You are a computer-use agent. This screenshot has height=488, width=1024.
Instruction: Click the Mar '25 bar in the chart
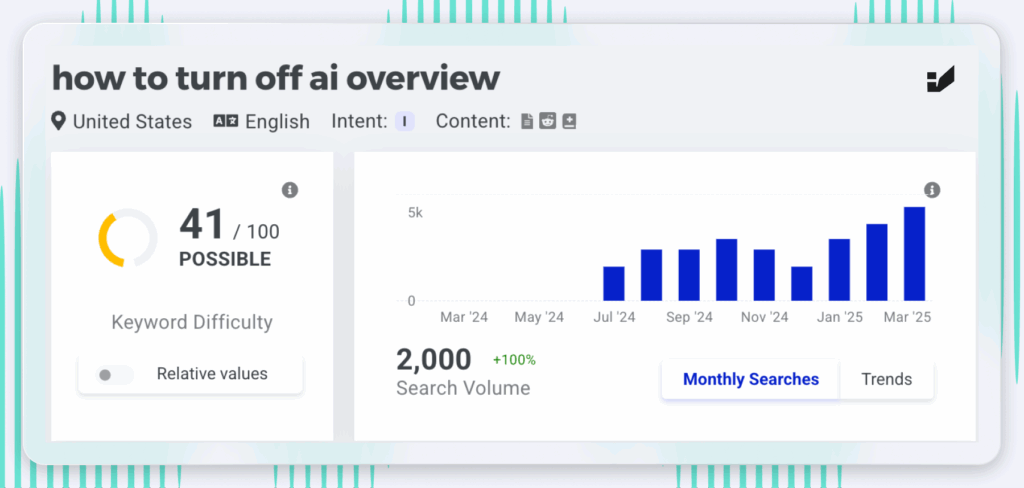914,253
